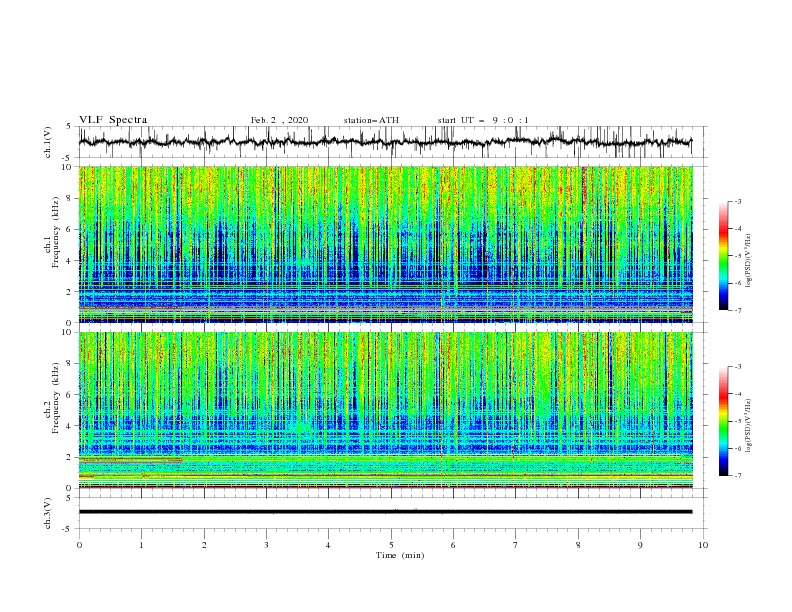
Task: Click the "2" tick on the time axis
Action: [204, 545]
